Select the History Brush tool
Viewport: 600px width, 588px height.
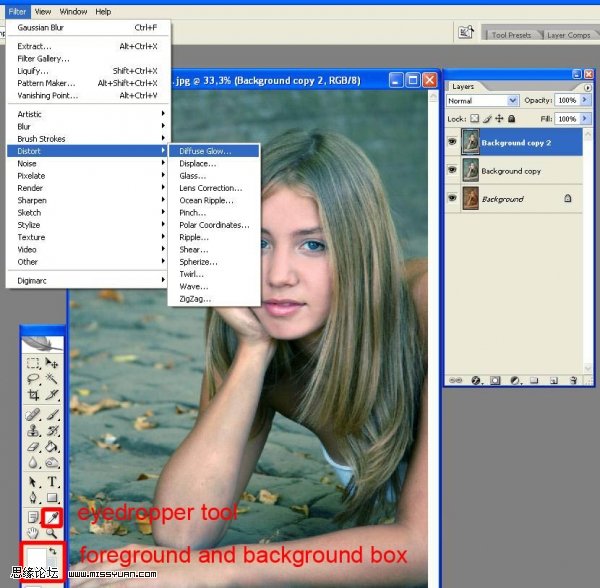tap(52, 431)
